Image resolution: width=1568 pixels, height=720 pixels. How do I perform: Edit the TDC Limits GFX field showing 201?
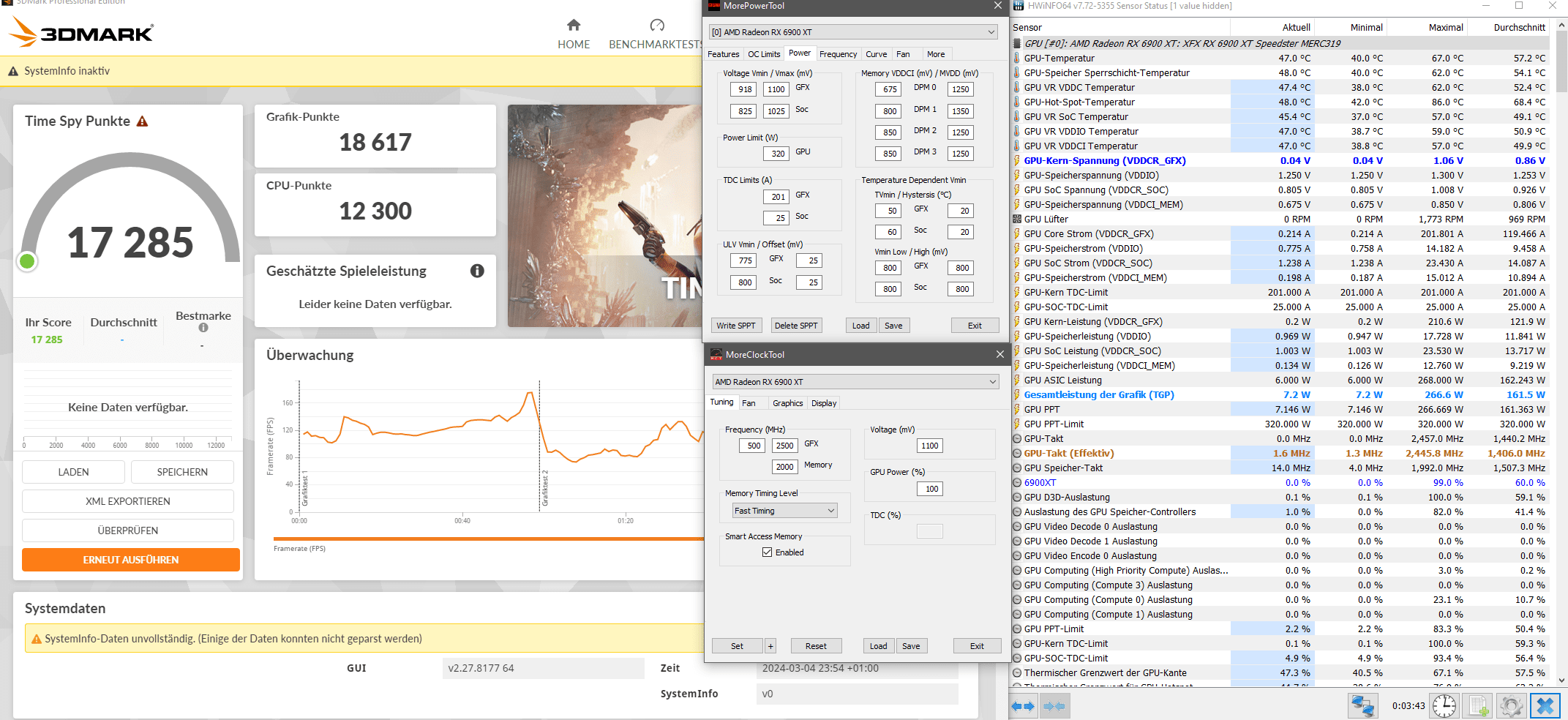click(776, 197)
